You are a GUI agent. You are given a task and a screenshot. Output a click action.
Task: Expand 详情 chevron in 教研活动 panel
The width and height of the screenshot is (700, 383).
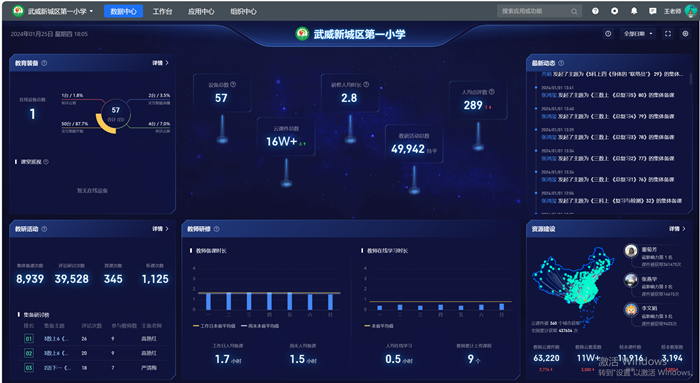(167, 229)
